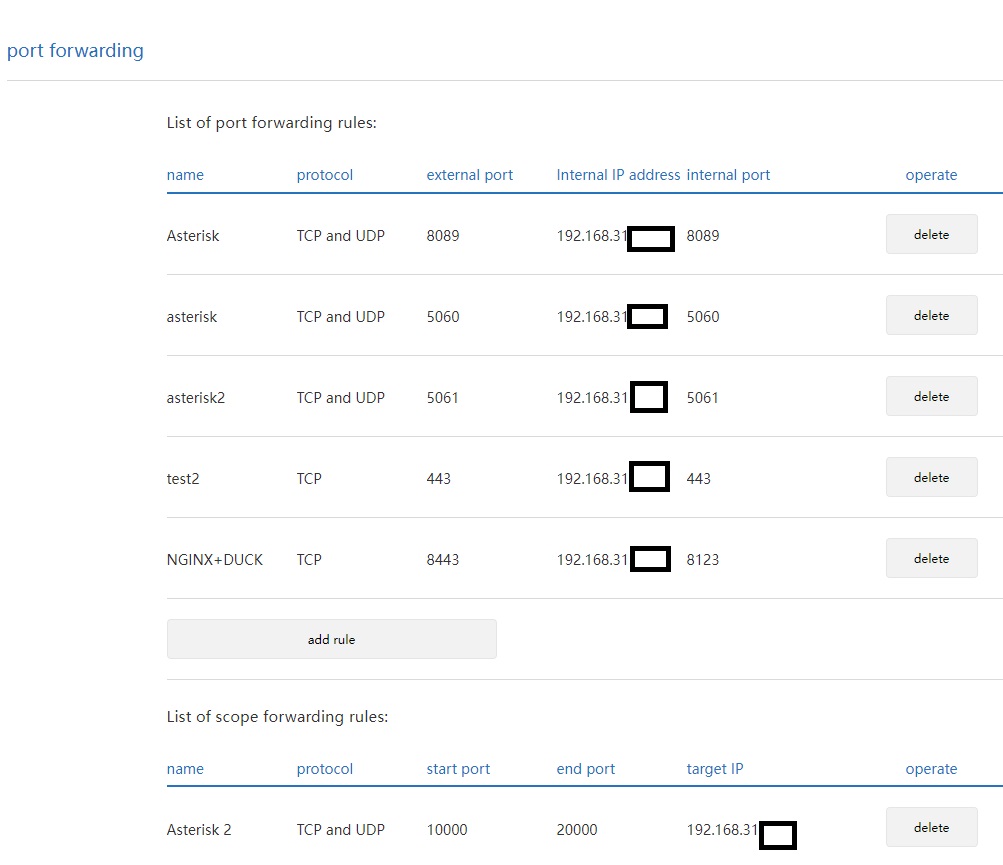Click the target IP column header
1003x865 pixels.
[714, 769]
